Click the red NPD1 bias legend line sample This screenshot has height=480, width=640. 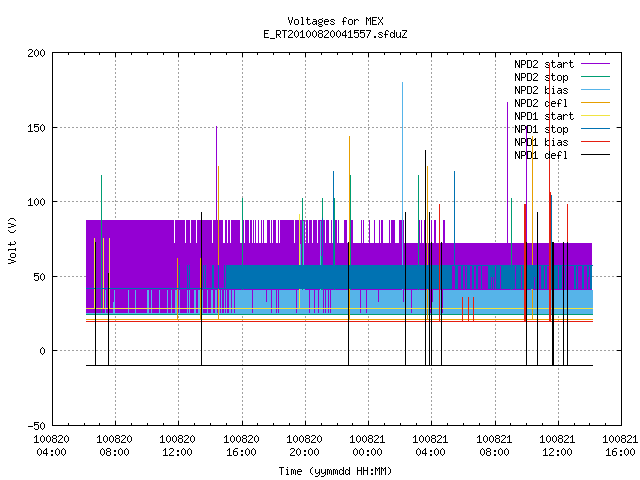coord(595,142)
